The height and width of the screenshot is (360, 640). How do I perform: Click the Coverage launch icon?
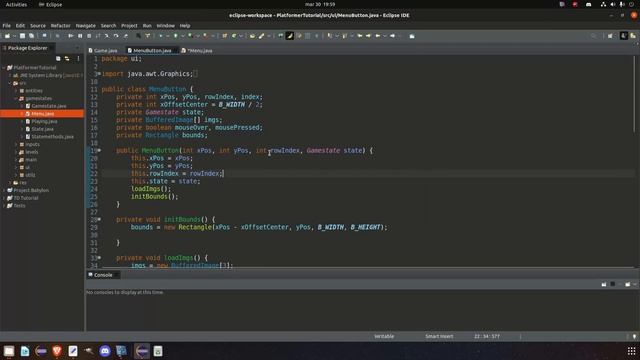190,36
